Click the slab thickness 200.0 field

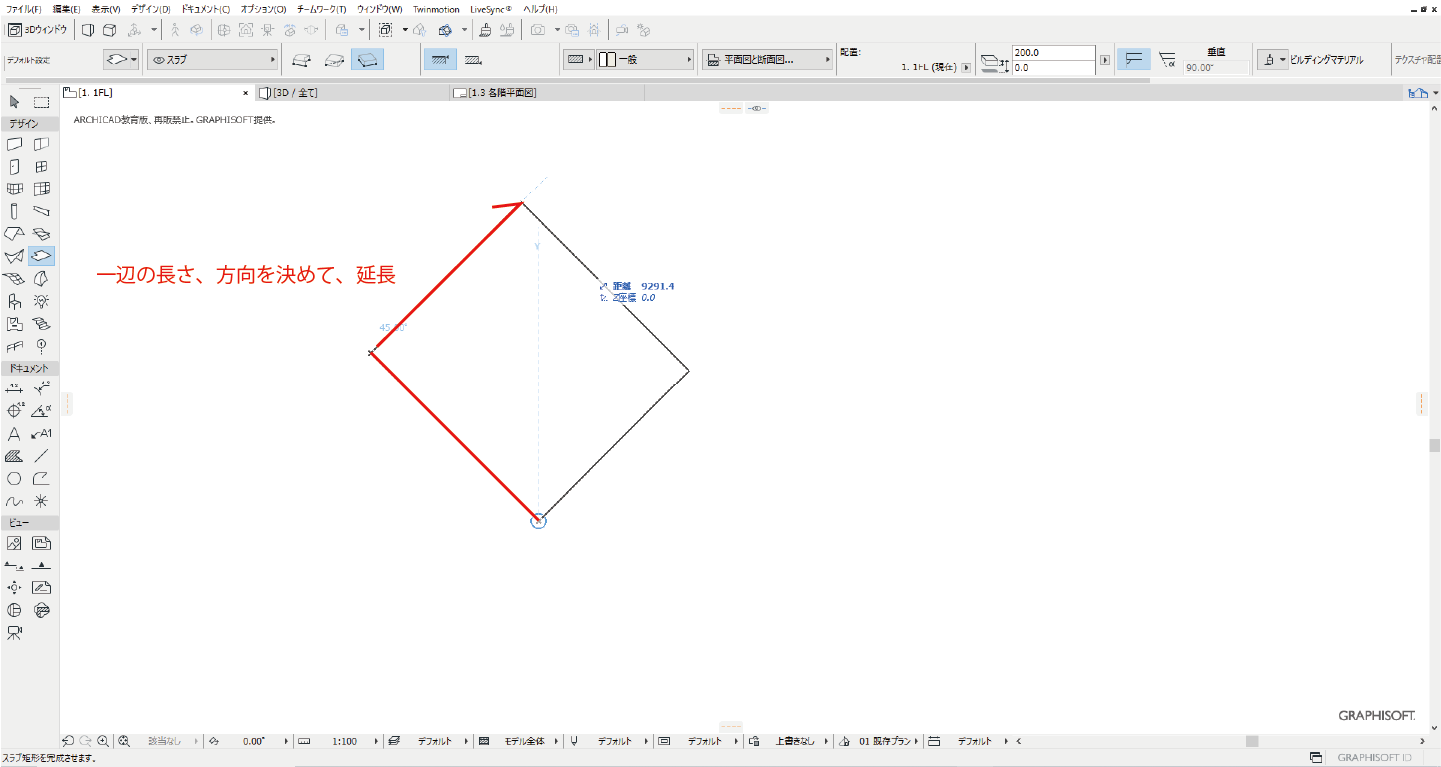pyautogui.click(x=1053, y=53)
